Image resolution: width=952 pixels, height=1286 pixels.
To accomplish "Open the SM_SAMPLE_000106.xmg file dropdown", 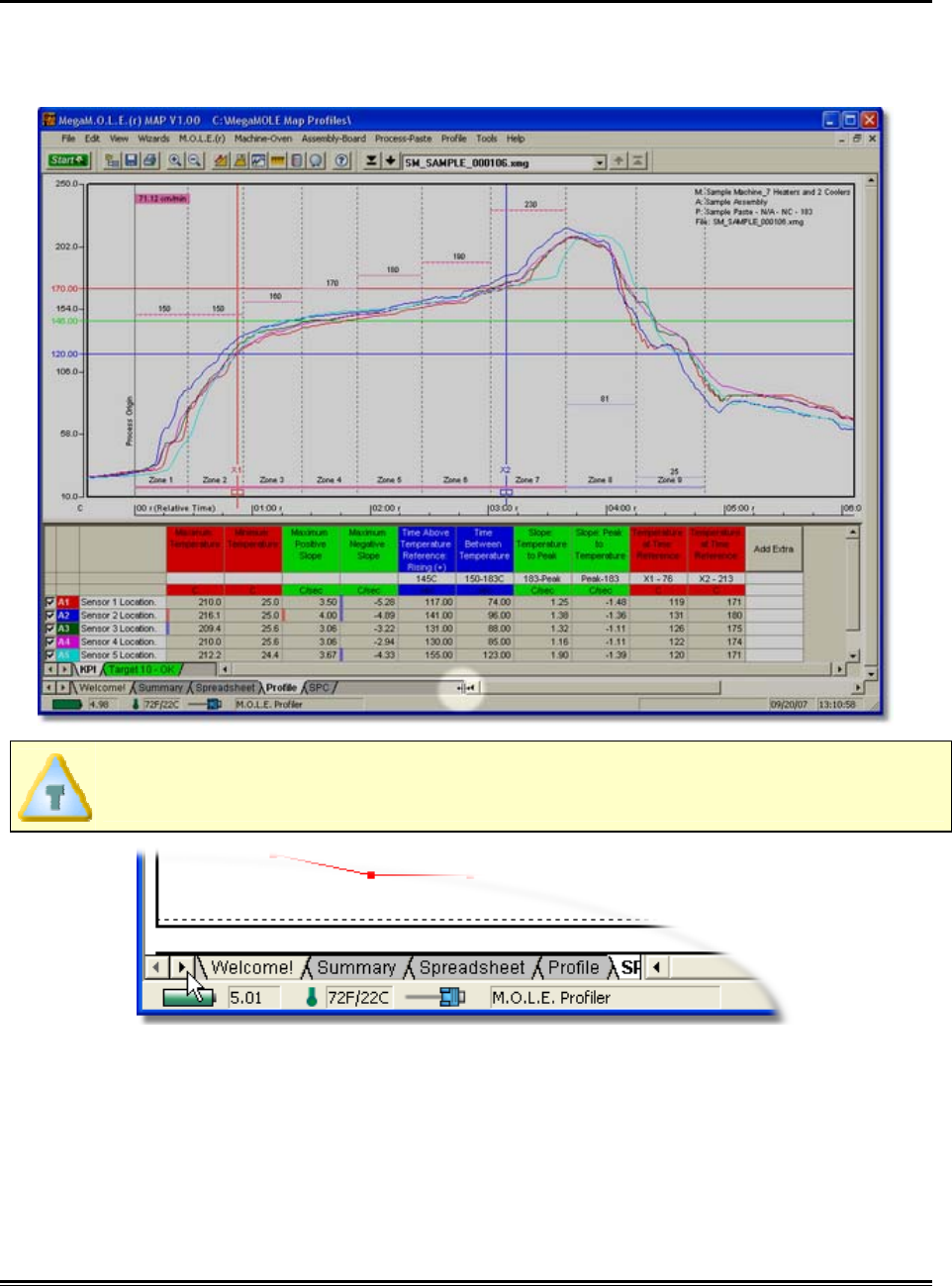I will (600, 162).
